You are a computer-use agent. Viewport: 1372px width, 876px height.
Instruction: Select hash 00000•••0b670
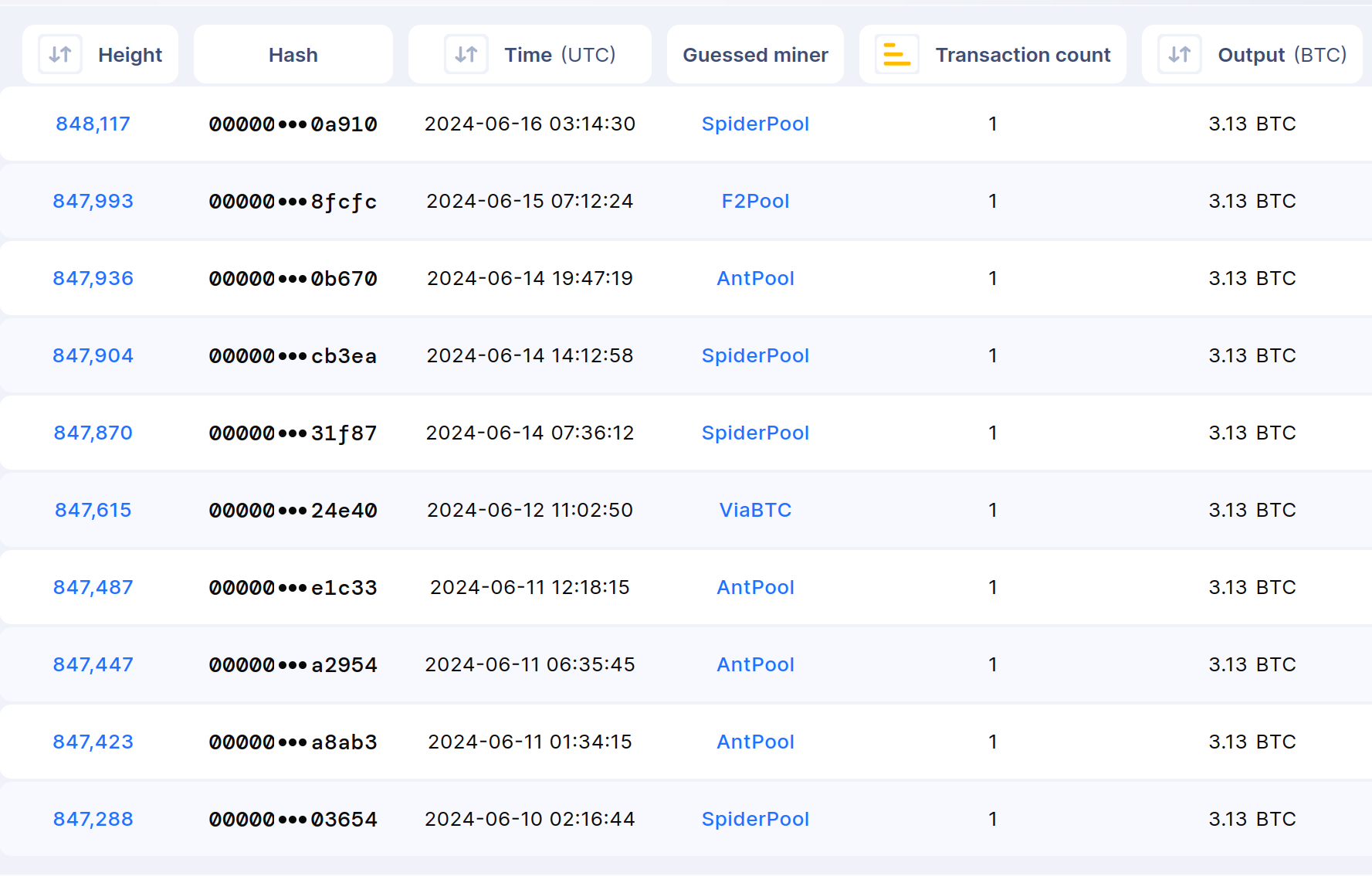tap(293, 278)
